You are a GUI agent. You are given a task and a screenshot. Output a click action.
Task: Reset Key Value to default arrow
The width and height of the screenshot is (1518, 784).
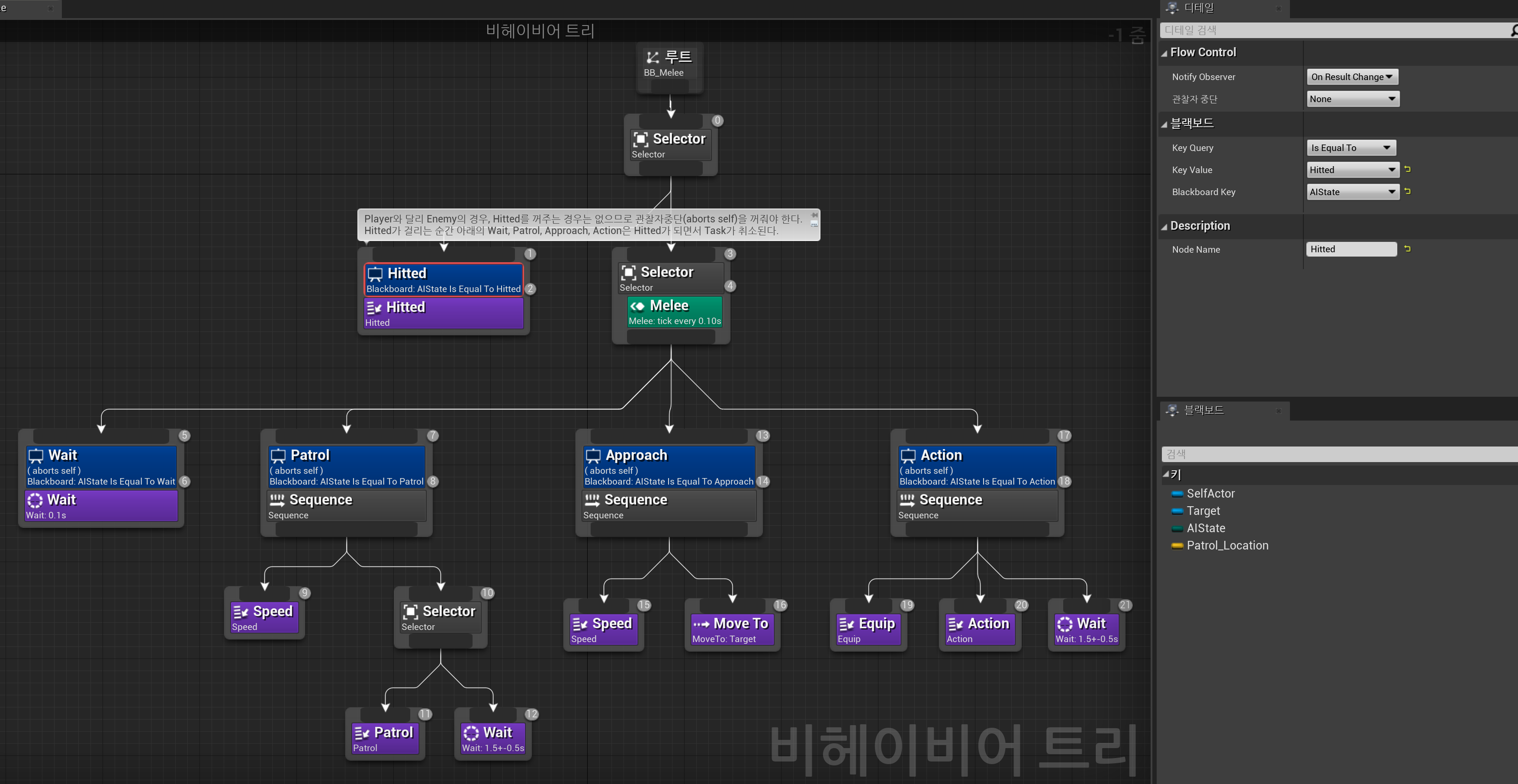click(1407, 170)
